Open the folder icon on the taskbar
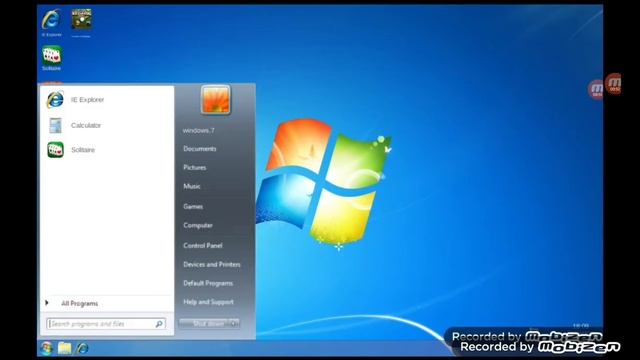The height and width of the screenshot is (360, 640). pyautogui.click(x=64, y=348)
